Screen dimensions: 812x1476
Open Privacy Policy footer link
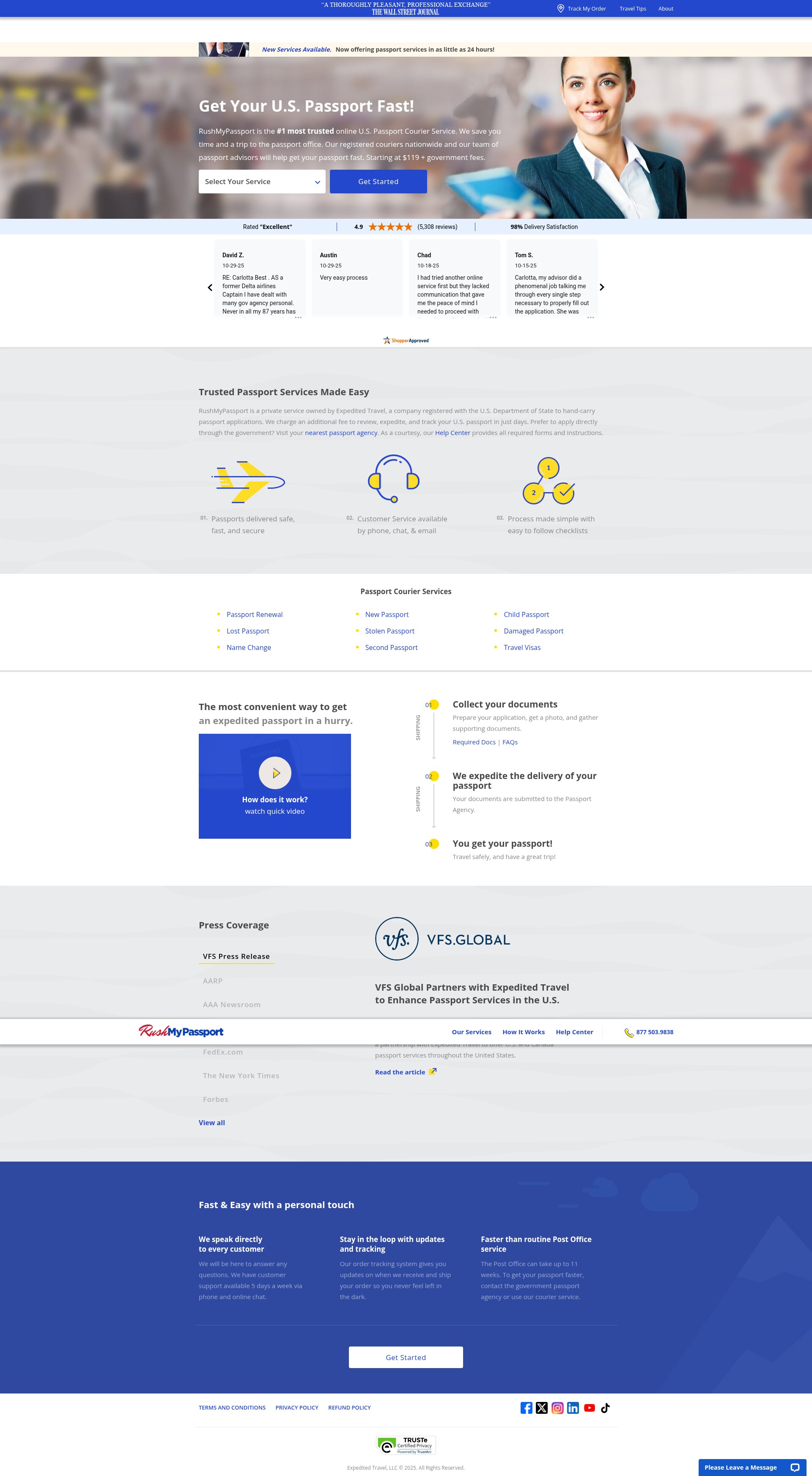pos(296,1408)
